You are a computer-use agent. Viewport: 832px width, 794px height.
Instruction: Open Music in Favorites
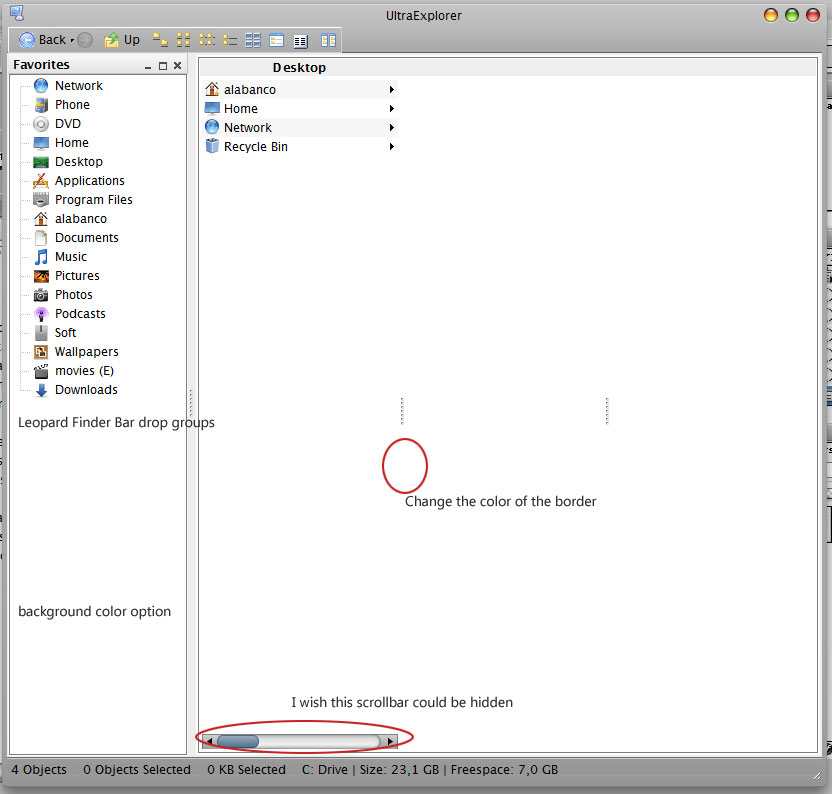point(71,257)
